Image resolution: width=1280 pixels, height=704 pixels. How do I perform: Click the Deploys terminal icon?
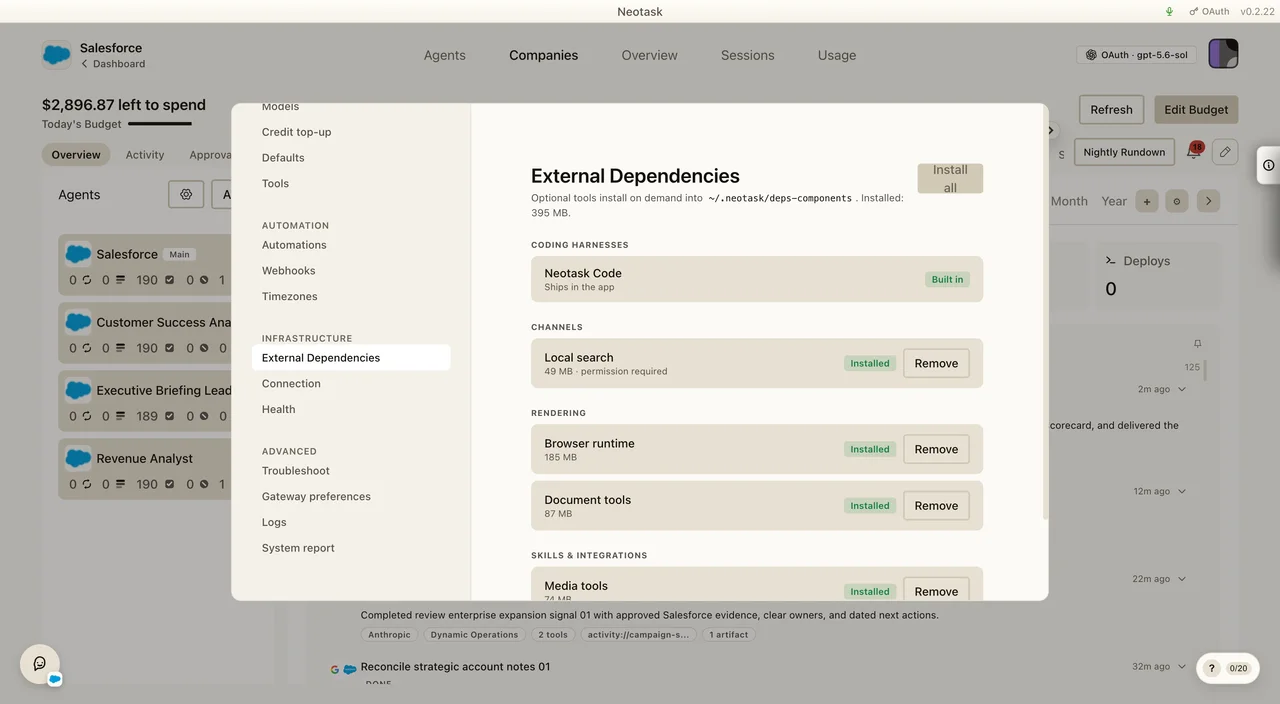pos(1110,260)
